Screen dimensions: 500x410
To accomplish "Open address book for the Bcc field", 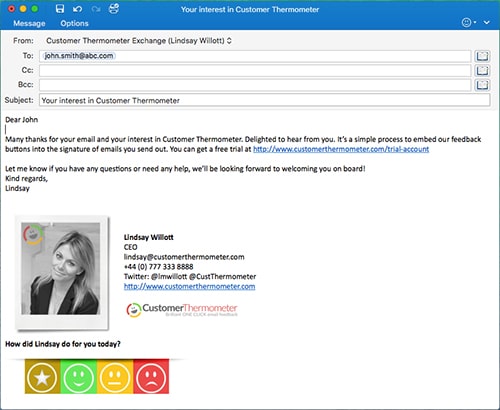I will 482,85.
